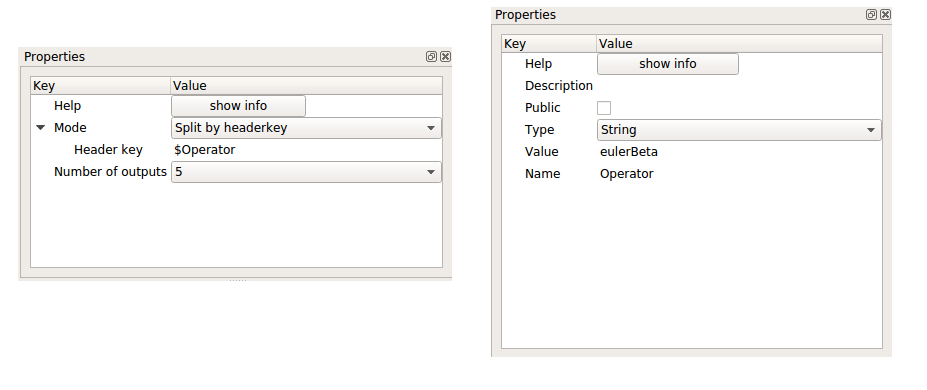927x390 pixels.
Task: Select the Description row label
Action: (559, 86)
